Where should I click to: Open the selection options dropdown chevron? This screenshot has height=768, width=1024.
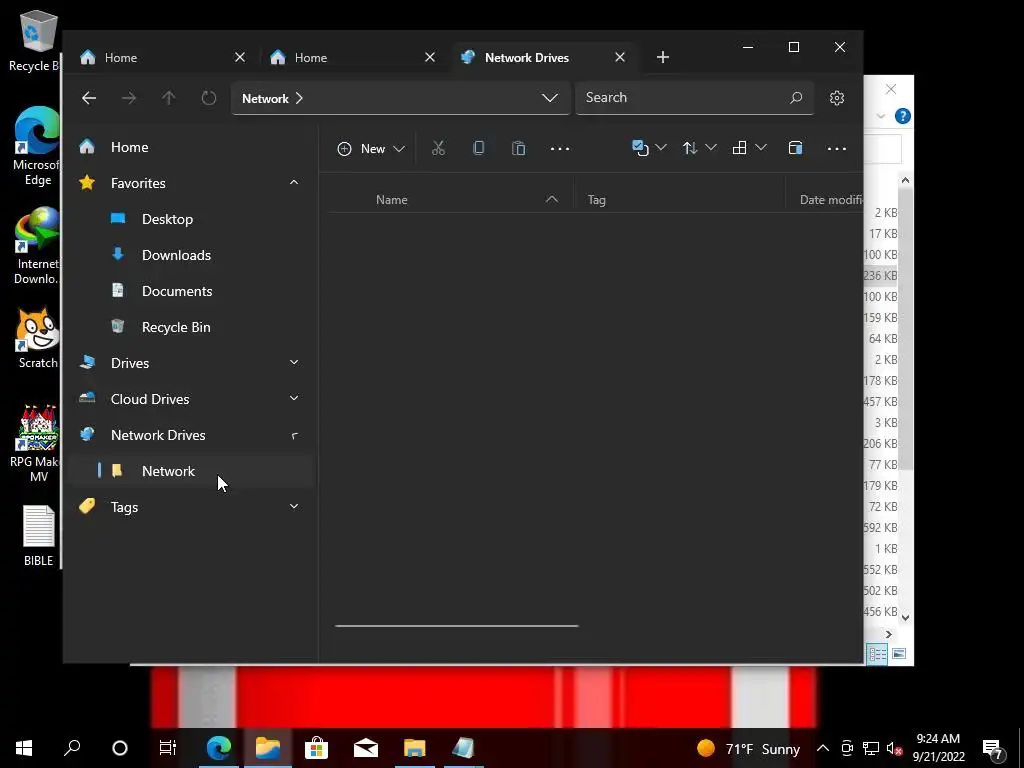pos(661,148)
